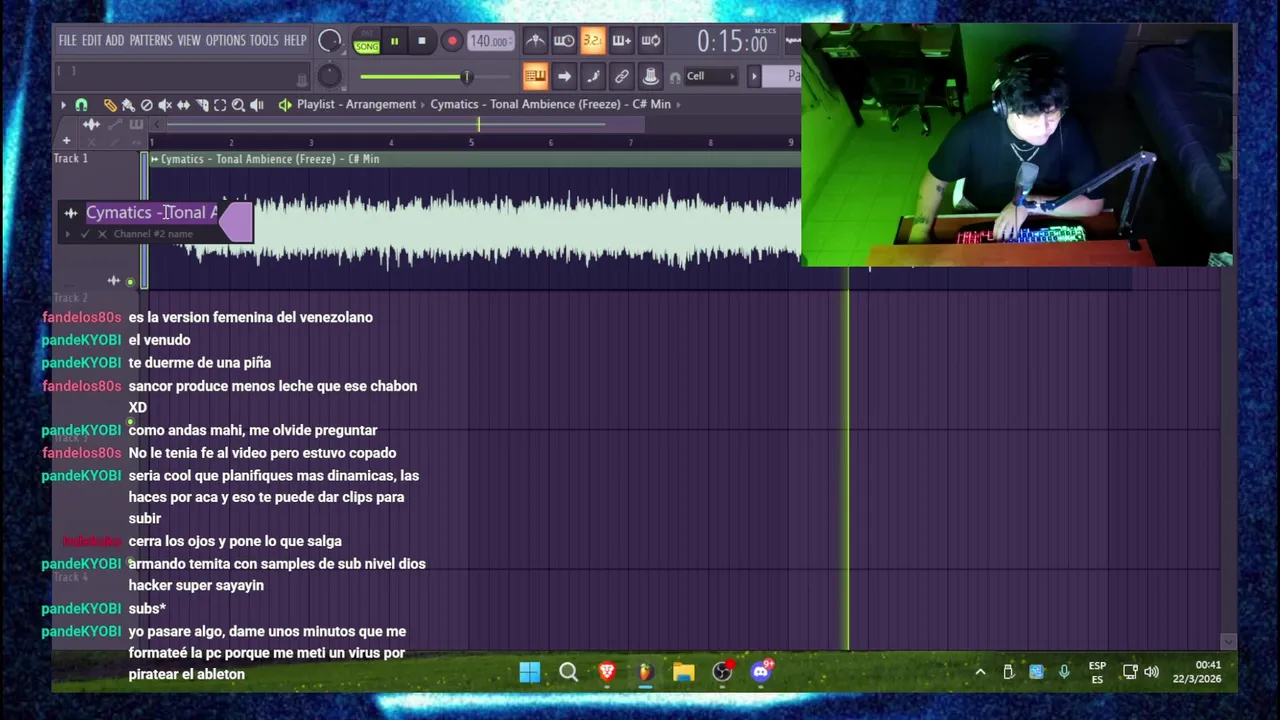Toggle SONG / PAT playback mode
This screenshot has height=720, width=1280.
[367, 42]
